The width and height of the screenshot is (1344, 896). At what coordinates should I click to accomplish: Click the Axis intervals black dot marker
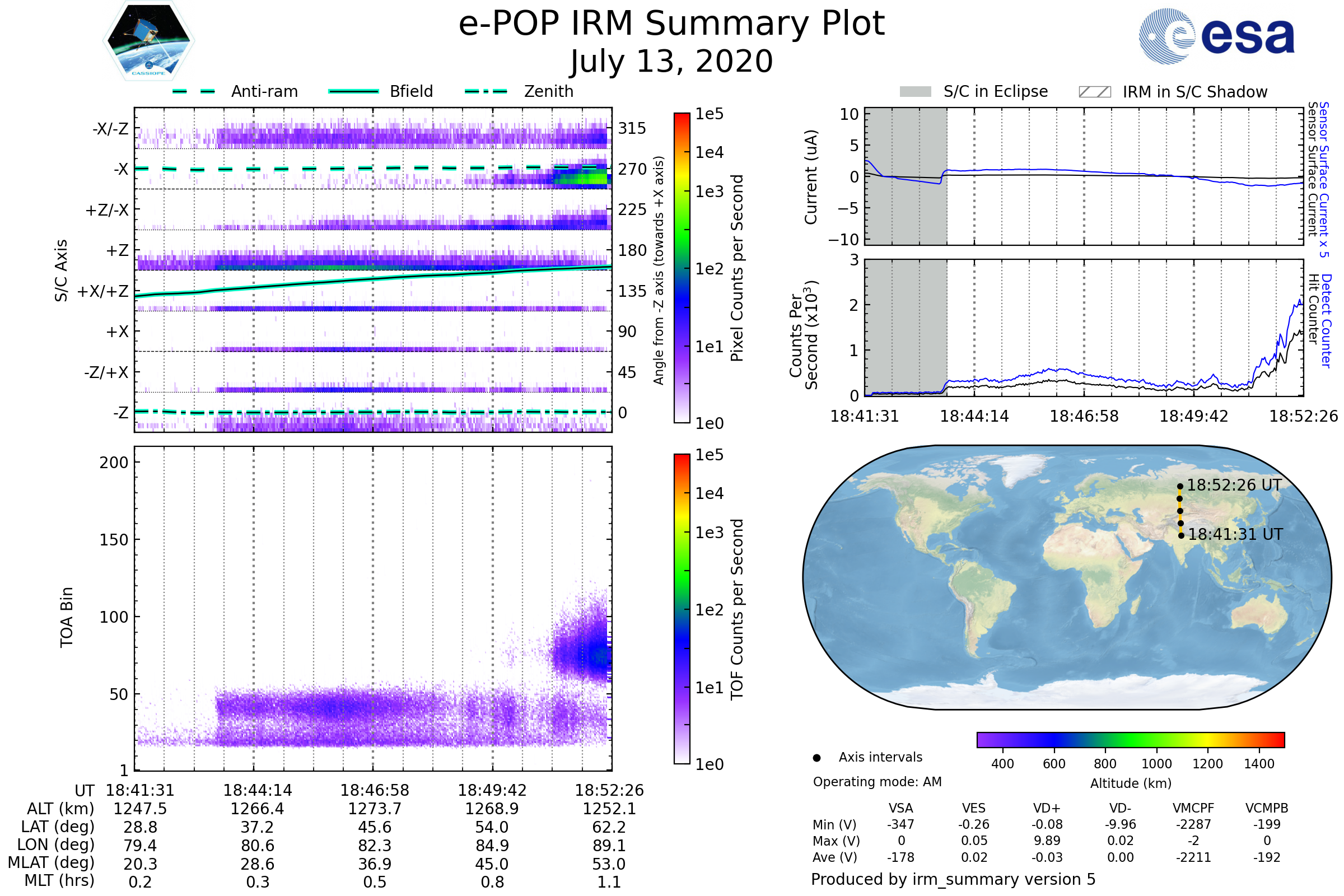tap(816, 758)
